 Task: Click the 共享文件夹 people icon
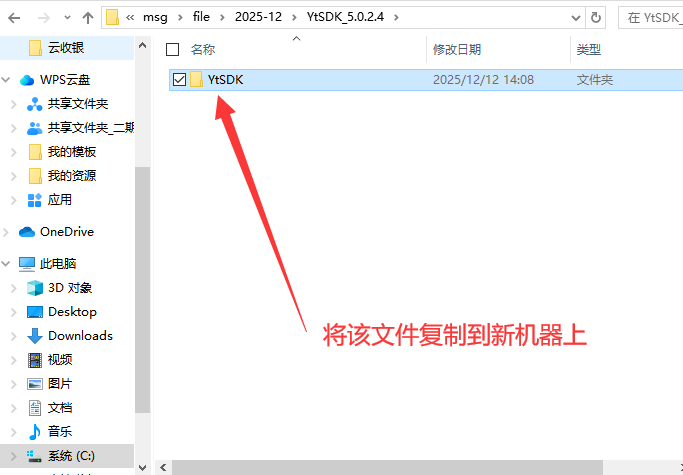[35, 104]
